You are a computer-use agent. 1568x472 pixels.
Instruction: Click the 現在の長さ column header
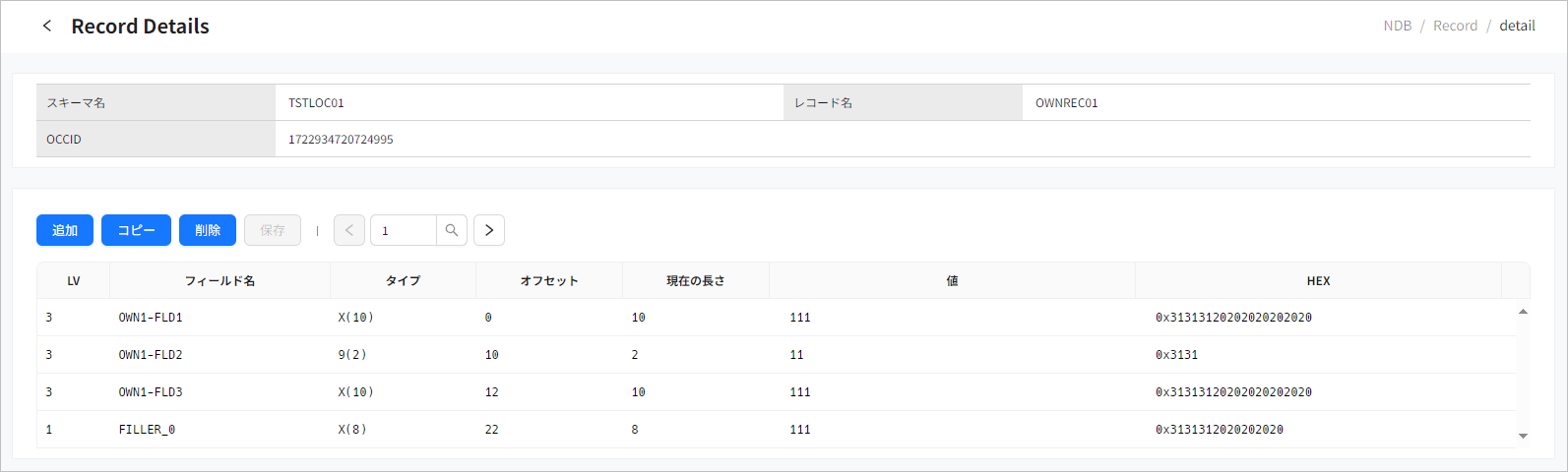[696, 280]
